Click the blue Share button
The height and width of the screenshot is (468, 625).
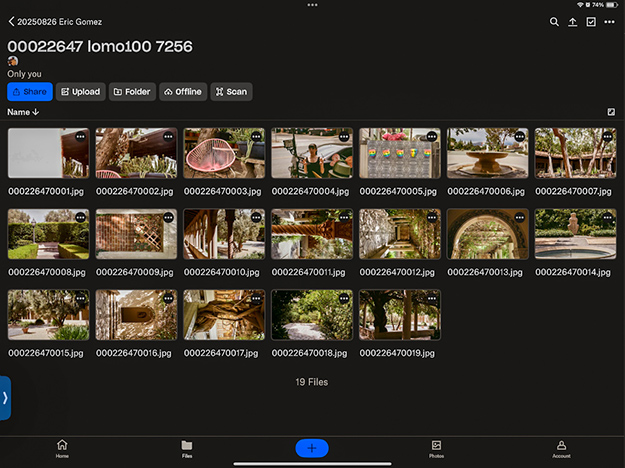[x=29, y=92]
